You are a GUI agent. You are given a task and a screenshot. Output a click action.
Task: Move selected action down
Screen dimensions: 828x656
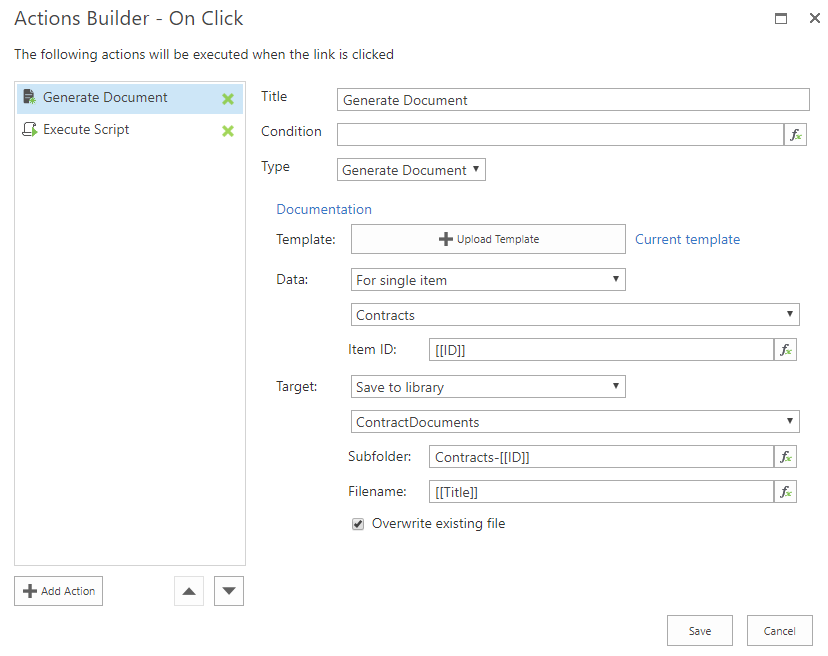(229, 591)
